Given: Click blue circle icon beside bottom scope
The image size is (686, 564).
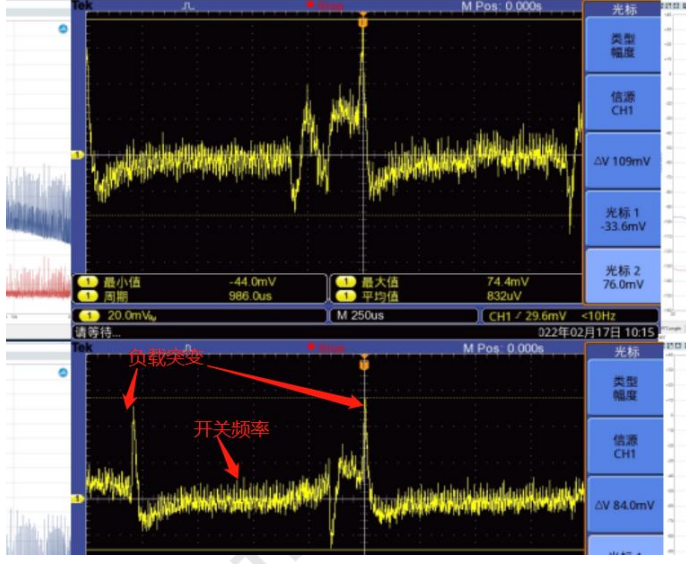Looking at the screenshot, I should (63, 373).
